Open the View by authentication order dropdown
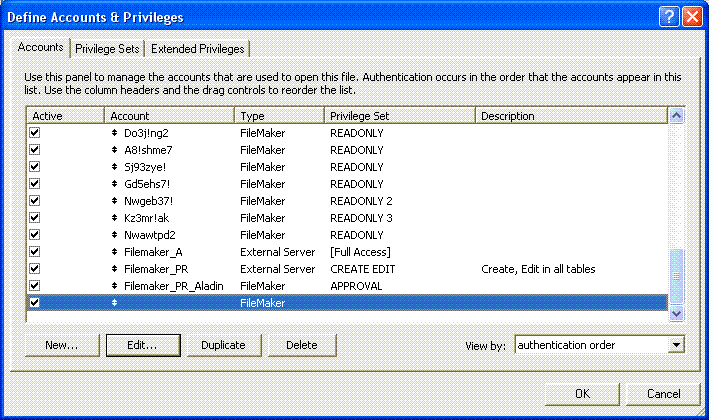709x420 pixels. (676, 345)
